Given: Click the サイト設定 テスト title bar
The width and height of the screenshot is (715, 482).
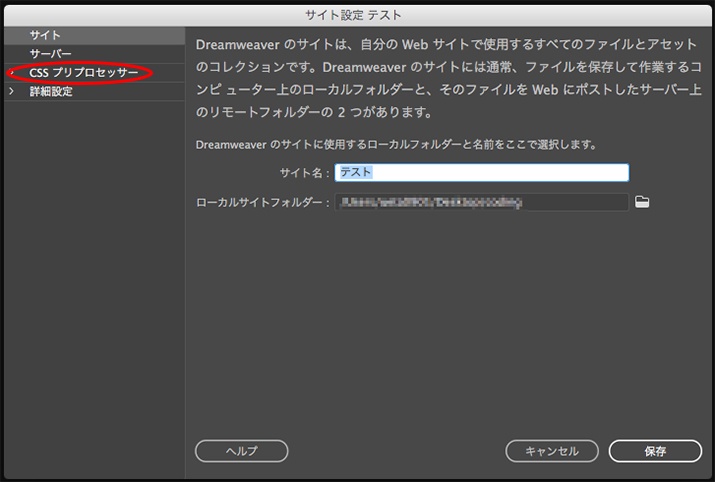Looking at the screenshot, I should [x=357, y=14].
